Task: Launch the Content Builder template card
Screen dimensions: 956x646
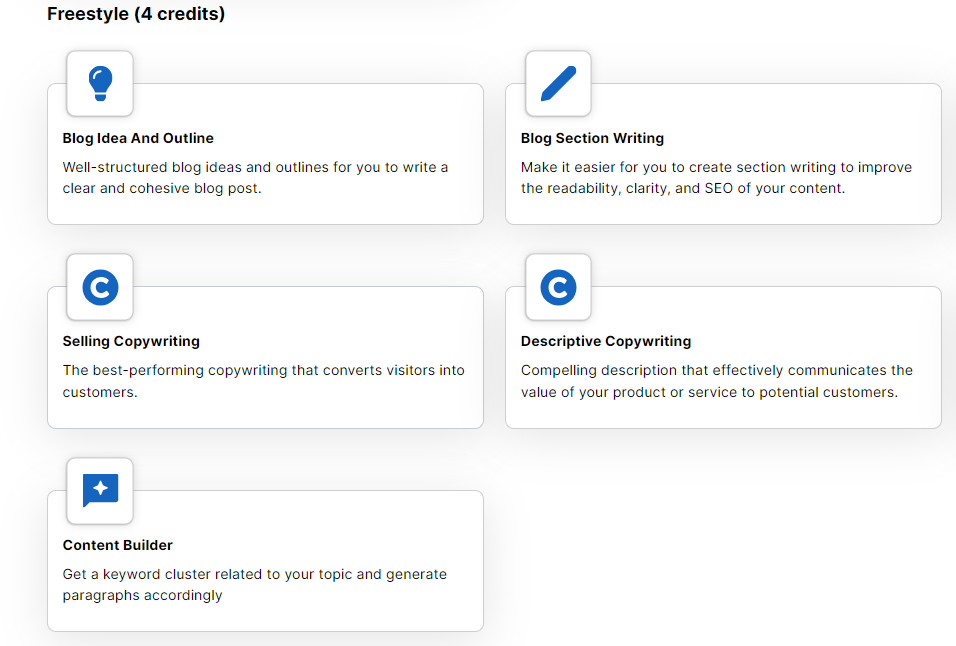Action: click(265, 561)
